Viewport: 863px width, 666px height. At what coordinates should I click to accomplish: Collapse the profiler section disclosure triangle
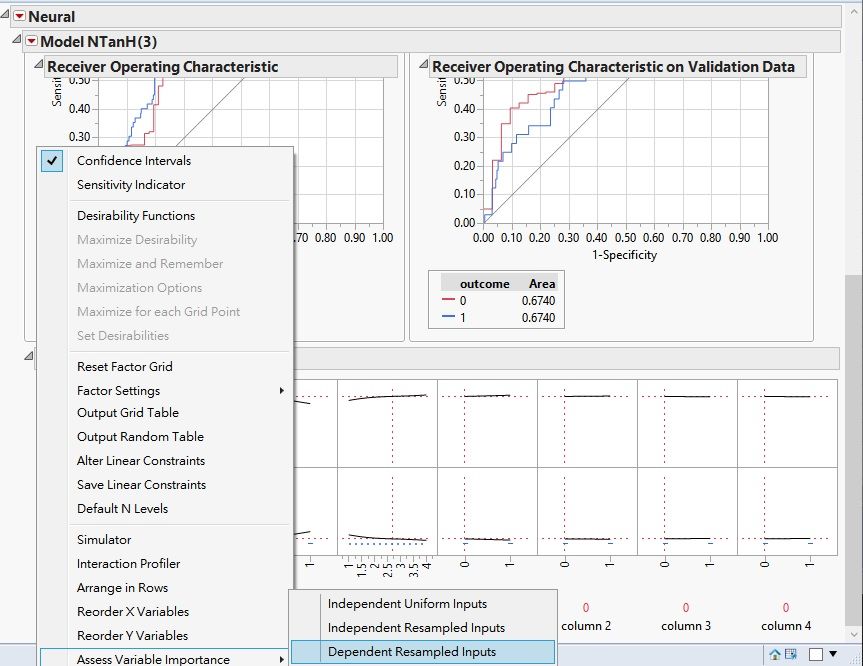(x=29, y=356)
